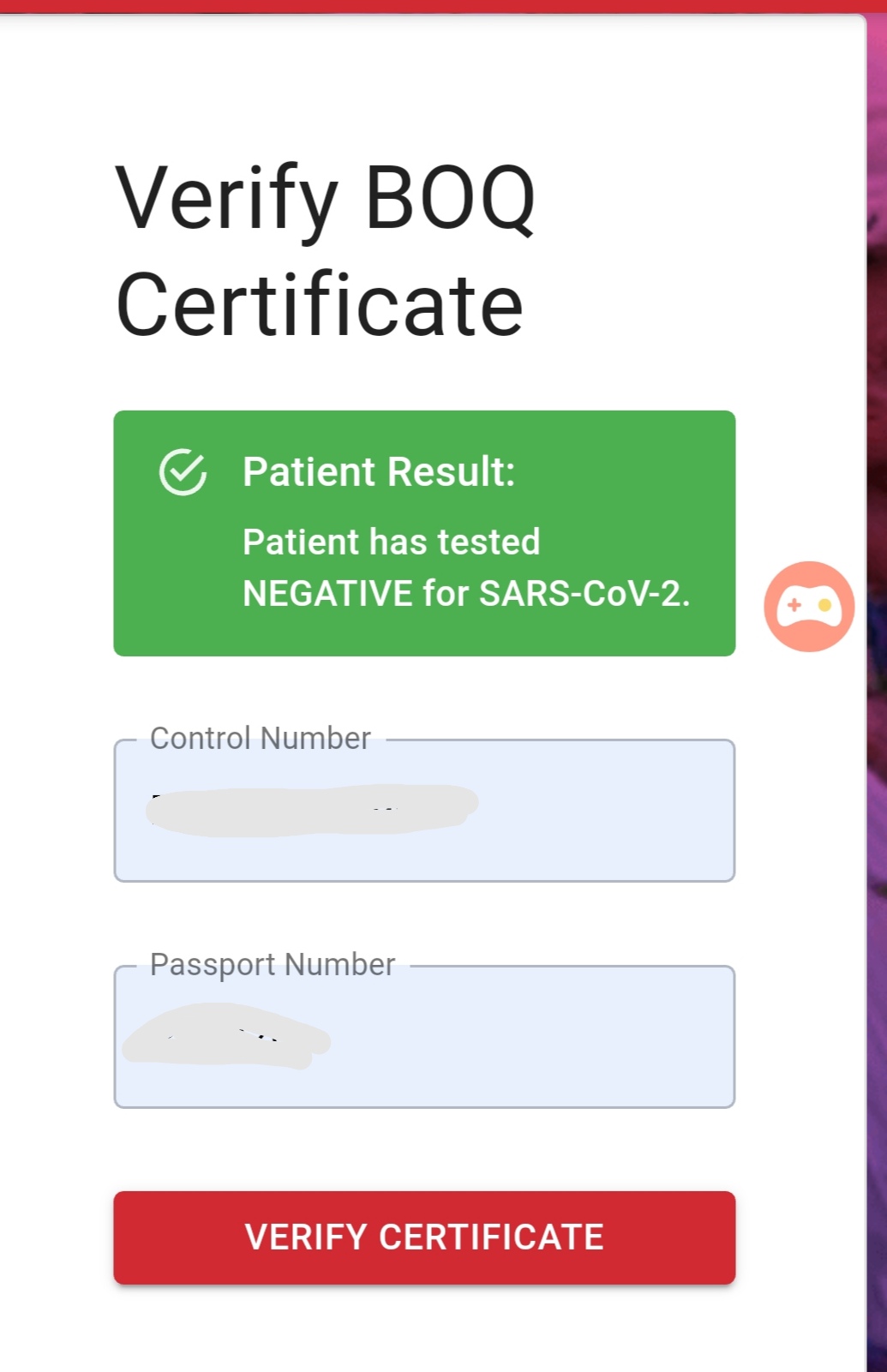This screenshot has width=887, height=1372.
Task: Click the green checkmark circle icon
Action: [x=183, y=472]
